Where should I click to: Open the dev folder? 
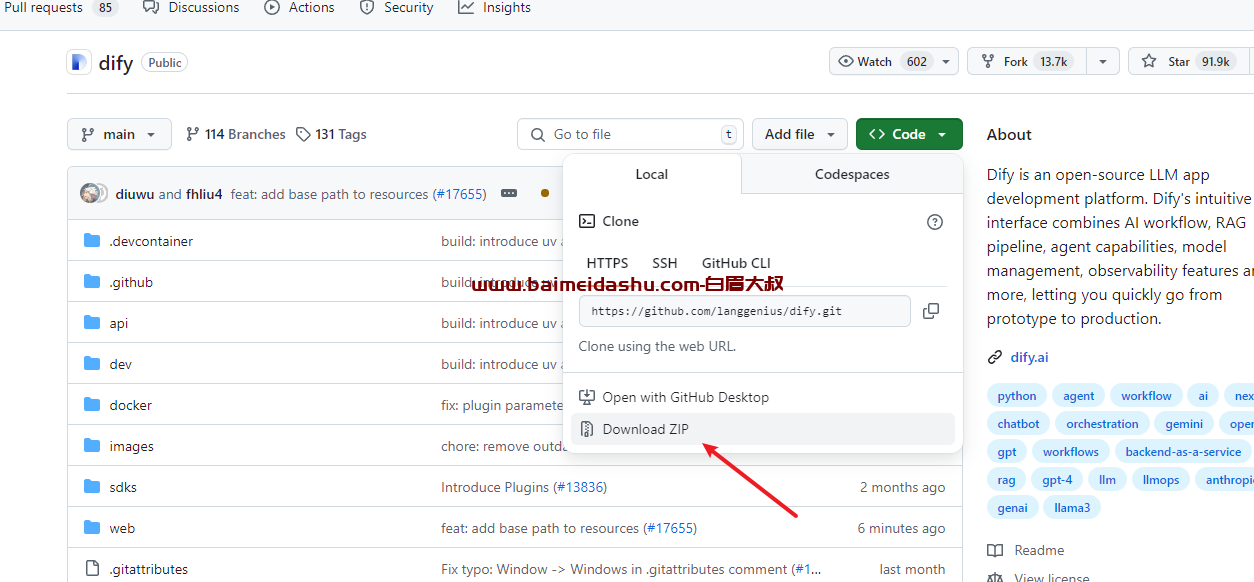[120, 364]
